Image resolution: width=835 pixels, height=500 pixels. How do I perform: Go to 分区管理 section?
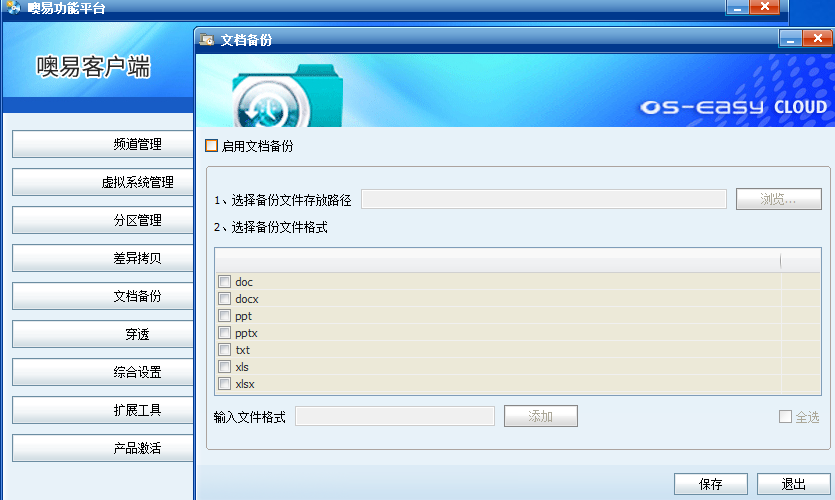pos(102,220)
